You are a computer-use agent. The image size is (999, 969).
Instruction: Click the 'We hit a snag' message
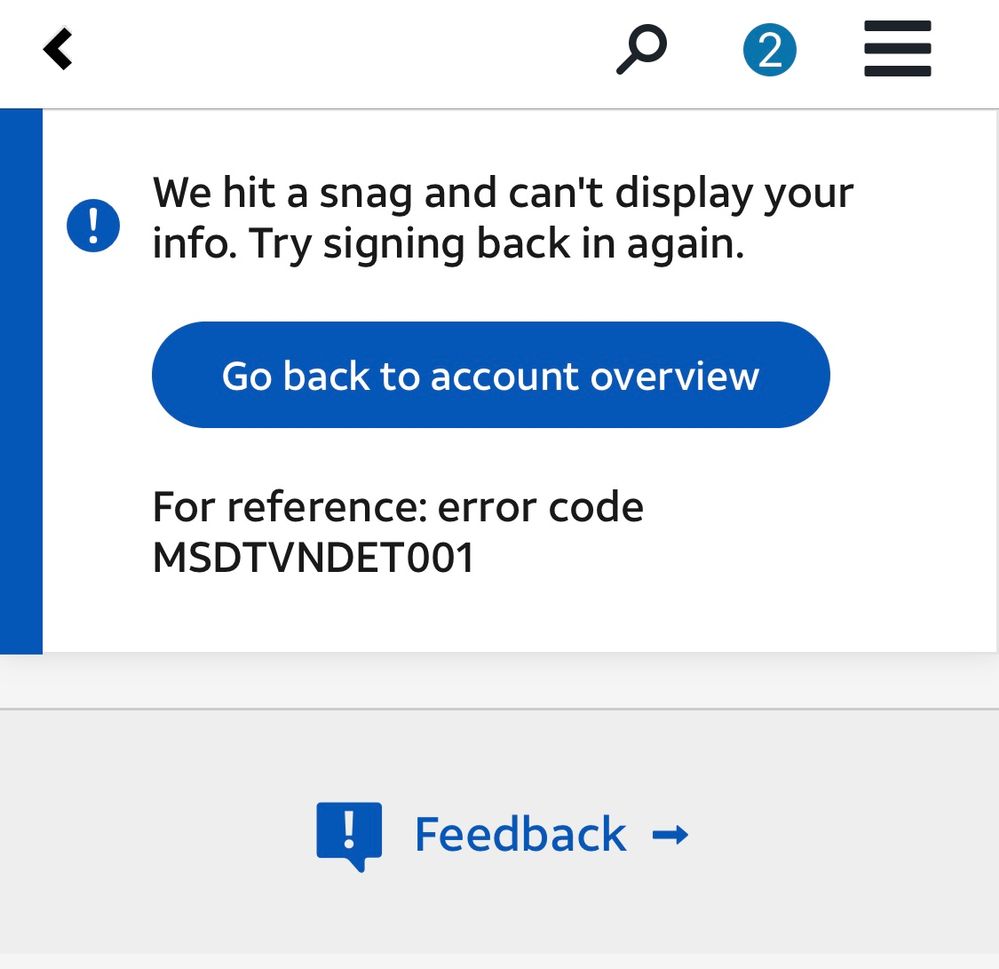click(x=502, y=193)
